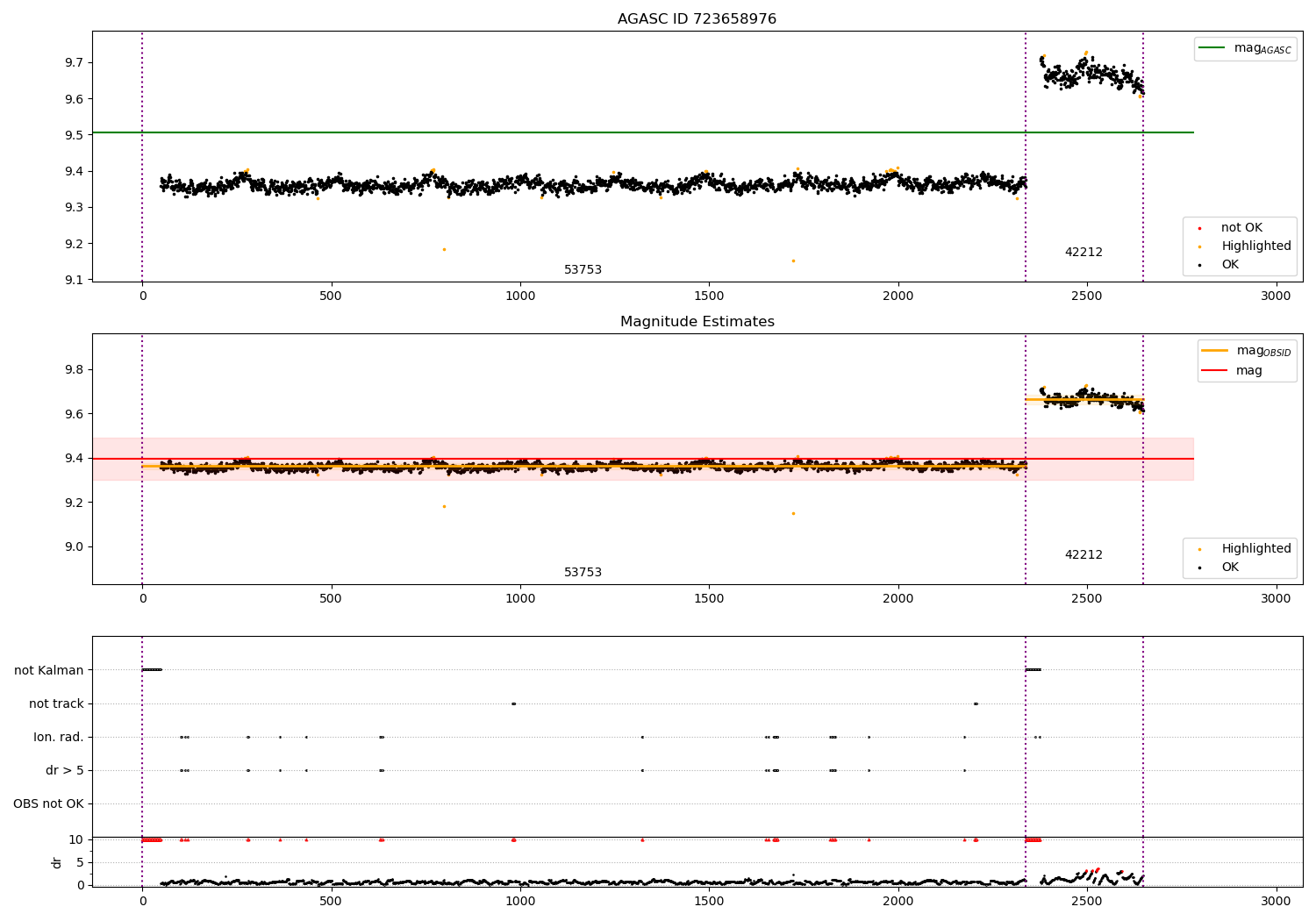Screen dimensions: 1316x921
Task: Click the 'not track' marker near x=1000
Action: click(513, 703)
